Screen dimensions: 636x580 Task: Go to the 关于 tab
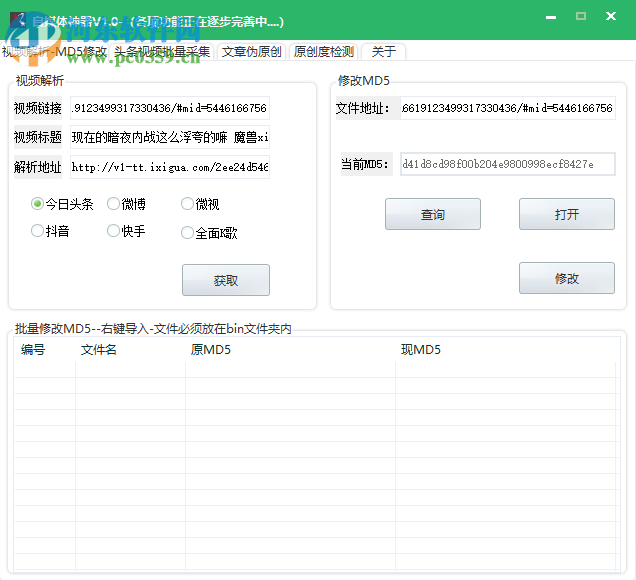click(x=383, y=52)
